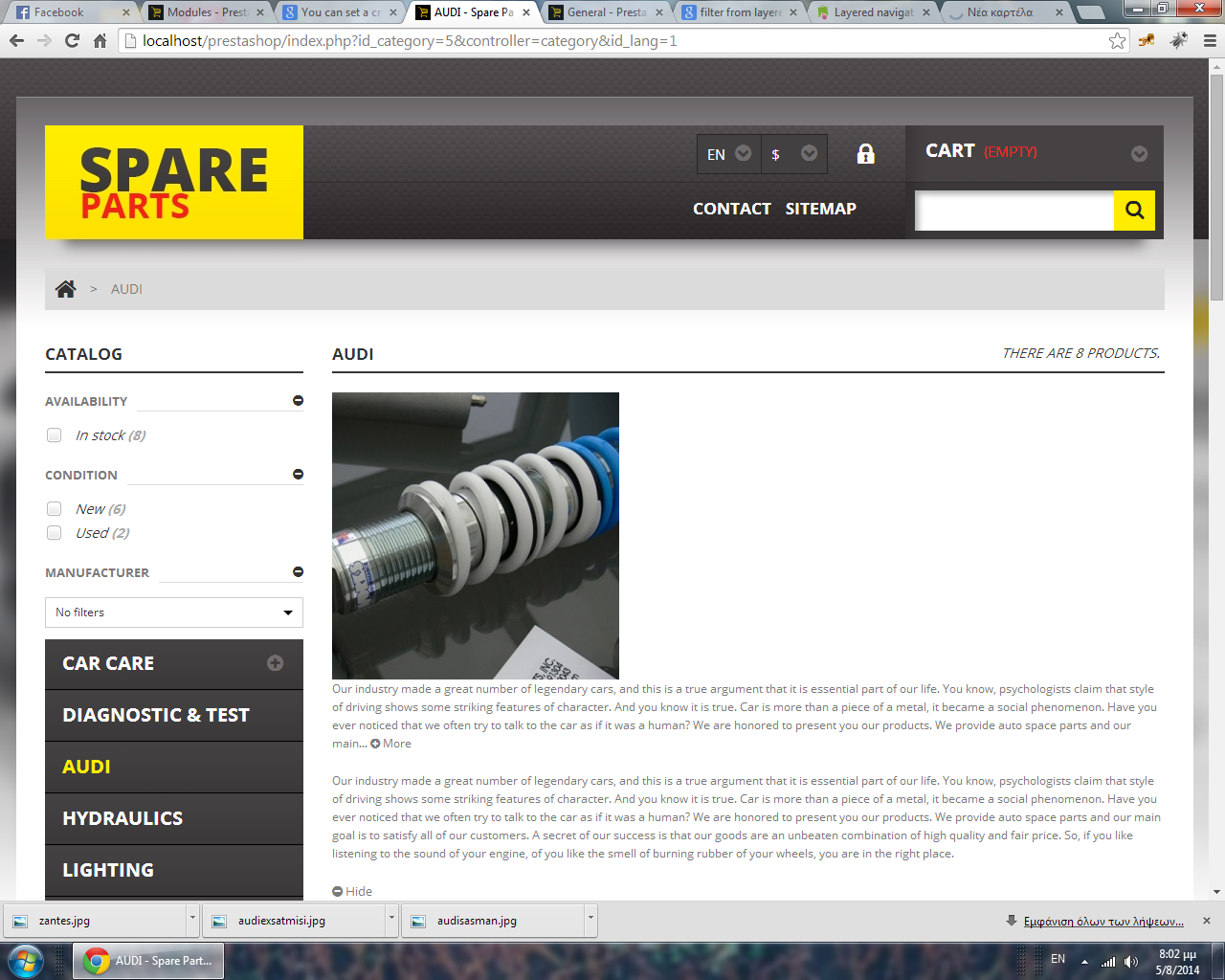Viewport: 1225px width, 980px height.
Task: Open DIAGNOSTIC & TEST category
Action: (174, 715)
